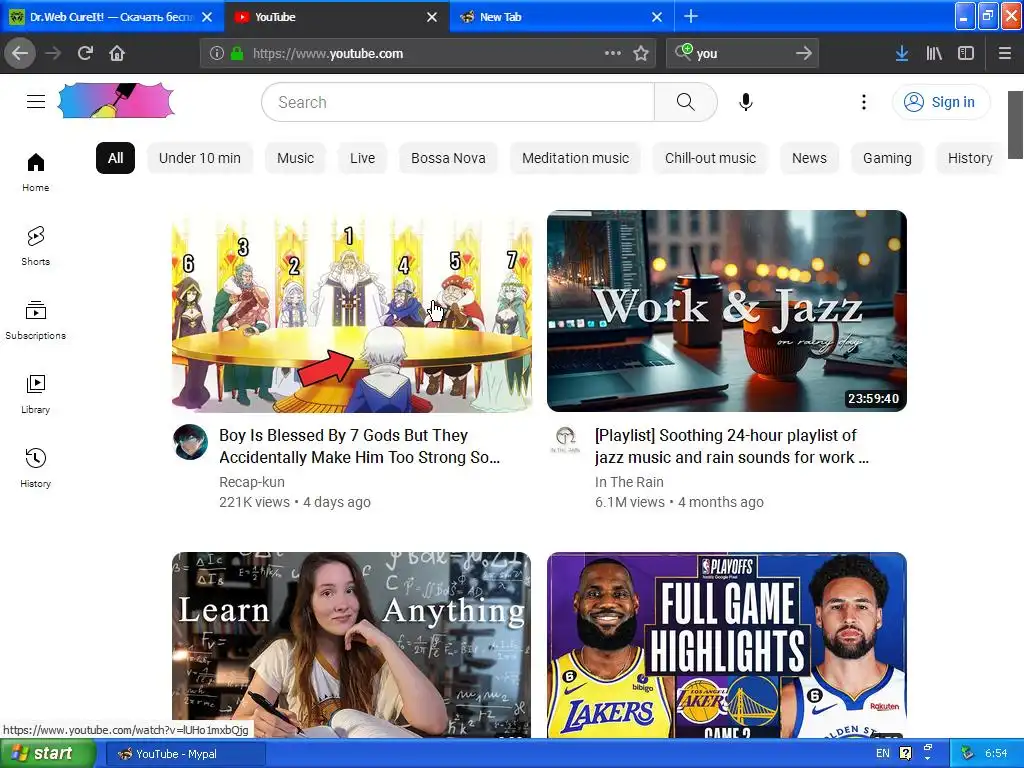The width and height of the screenshot is (1024, 768).
Task: Click the YouTube doodle logo
Action: click(116, 101)
